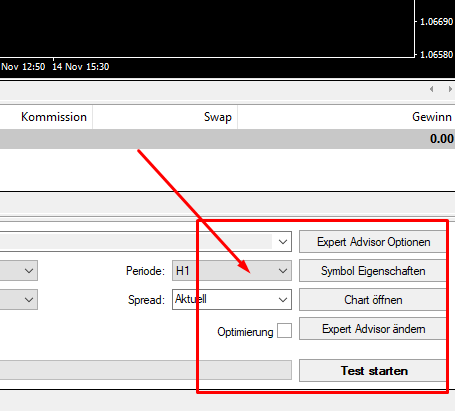Click Expert Advisor ändern button
The height and width of the screenshot is (411, 455).
coord(373,329)
